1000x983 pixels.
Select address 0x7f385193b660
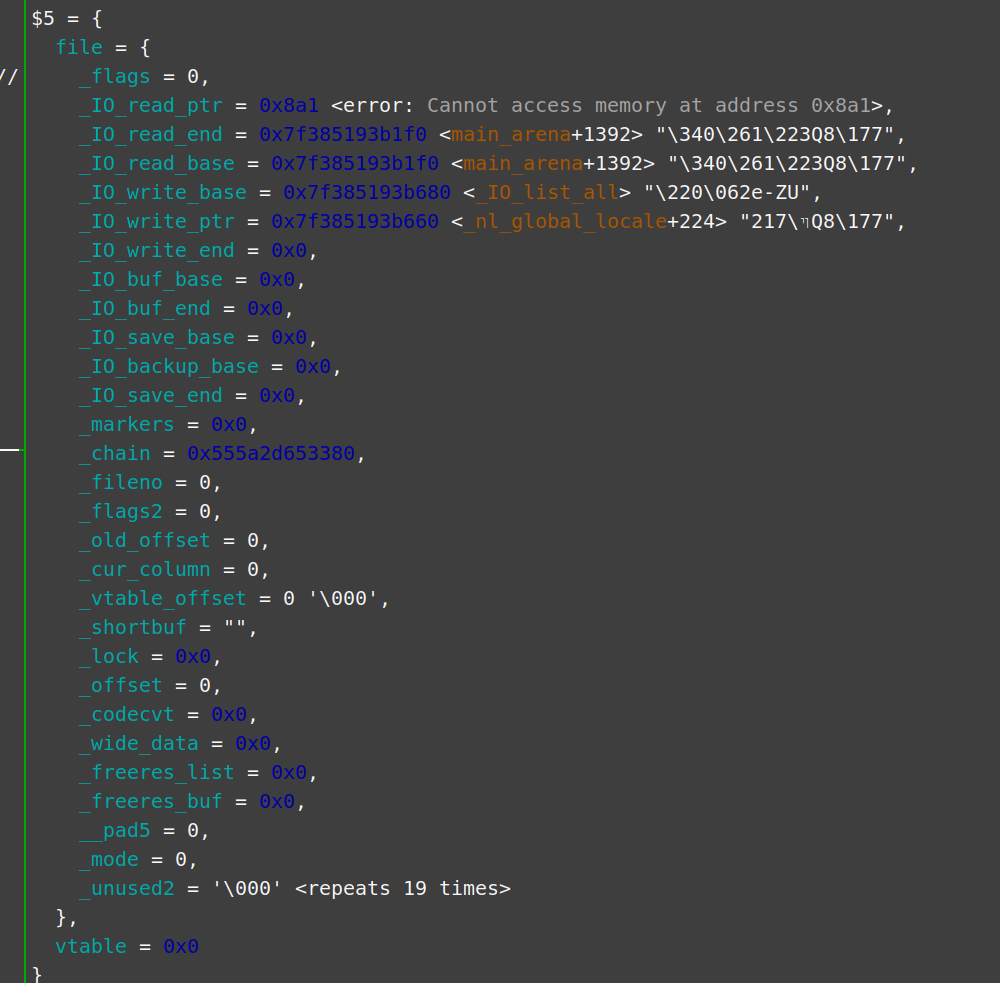tap(355, 221)
